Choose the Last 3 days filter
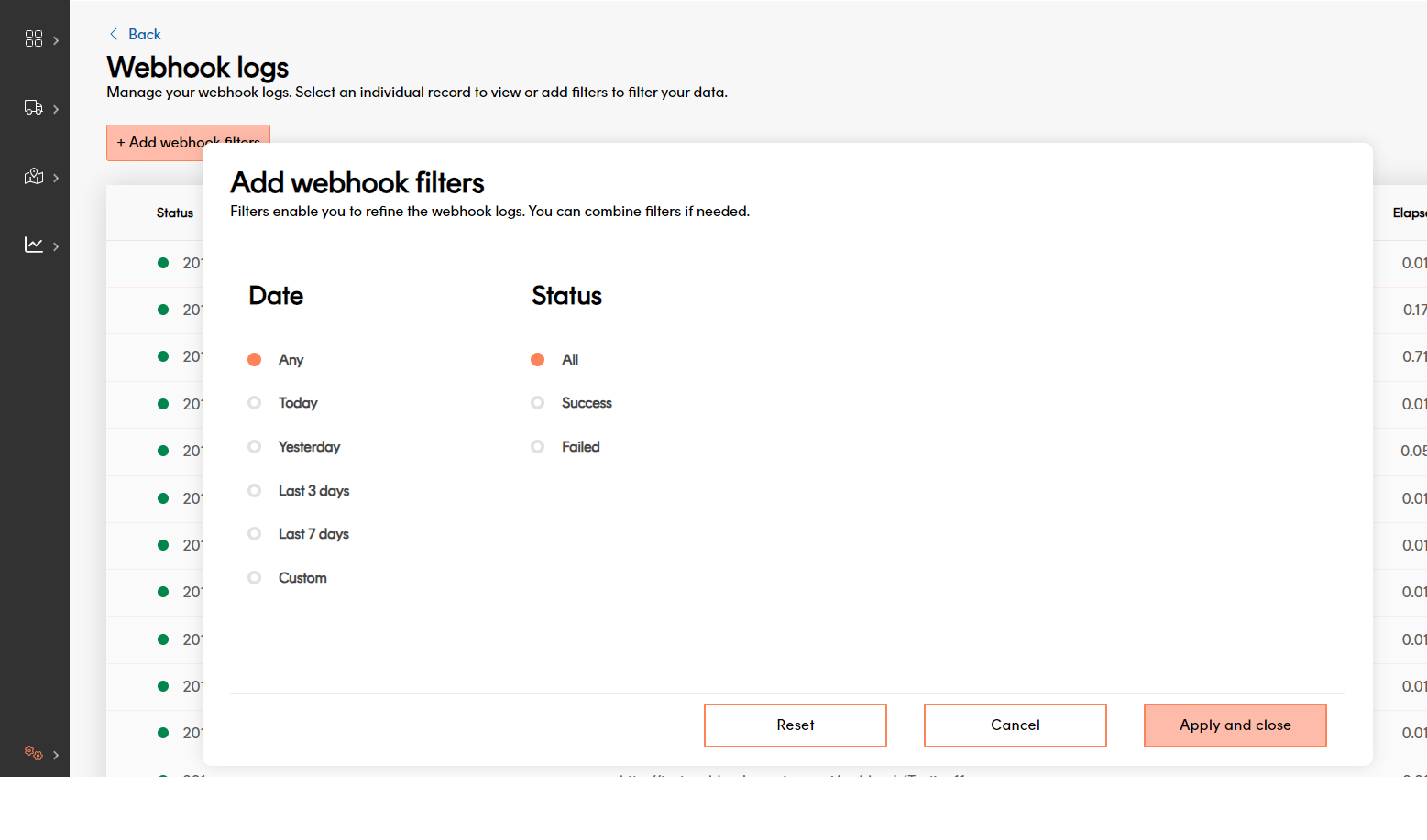 coord(255,491)
